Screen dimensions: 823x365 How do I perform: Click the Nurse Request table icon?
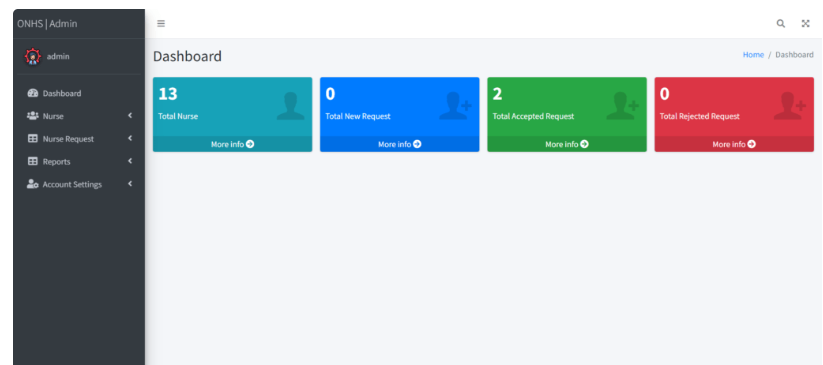point(33,139)
